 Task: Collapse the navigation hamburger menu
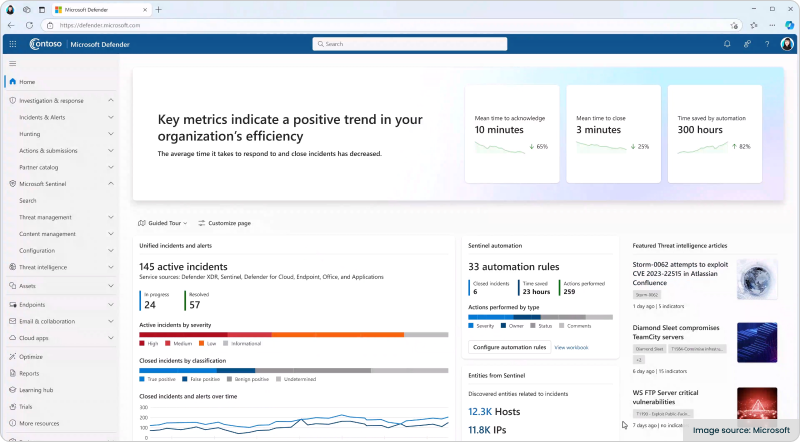pos(13,63)
